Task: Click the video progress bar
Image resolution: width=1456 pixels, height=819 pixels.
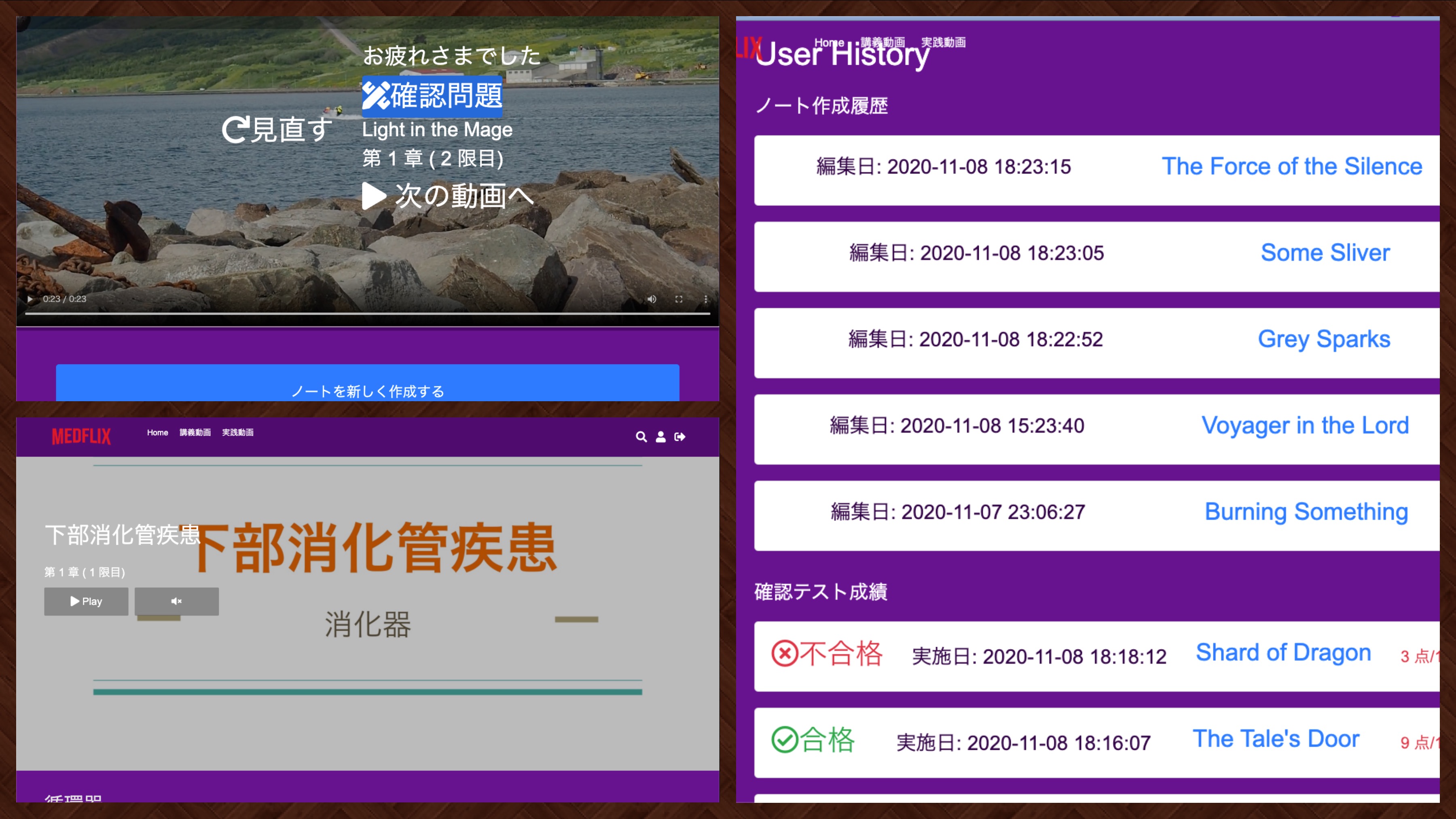Action: point(367,313)
